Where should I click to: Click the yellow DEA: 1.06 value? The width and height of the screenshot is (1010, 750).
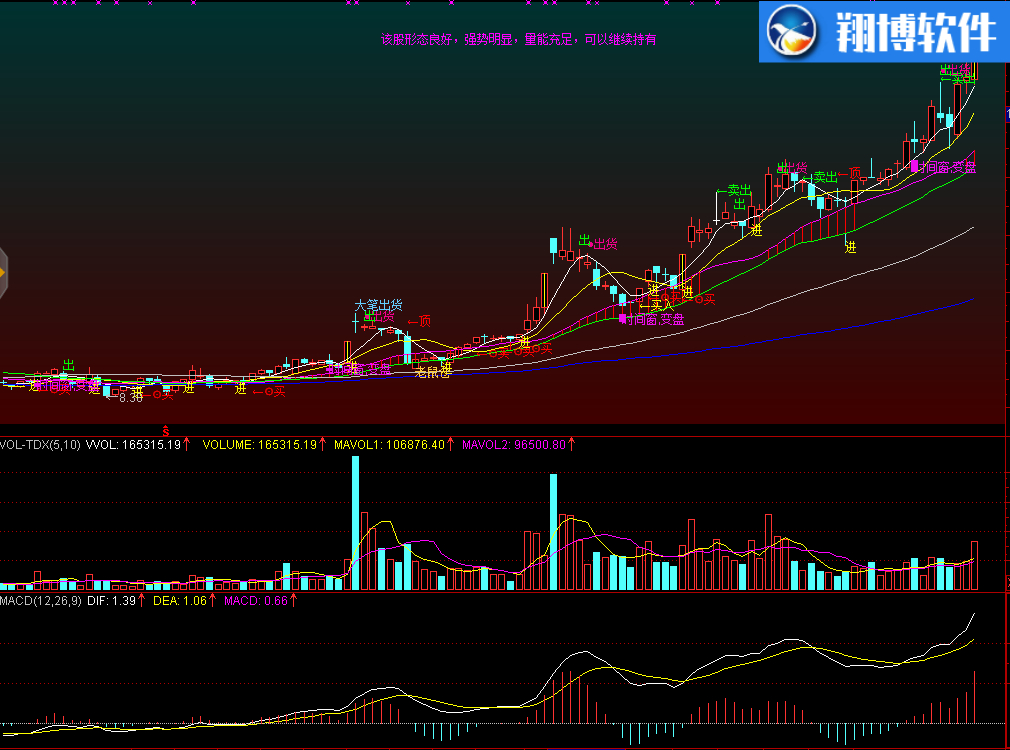click(180, 601)
